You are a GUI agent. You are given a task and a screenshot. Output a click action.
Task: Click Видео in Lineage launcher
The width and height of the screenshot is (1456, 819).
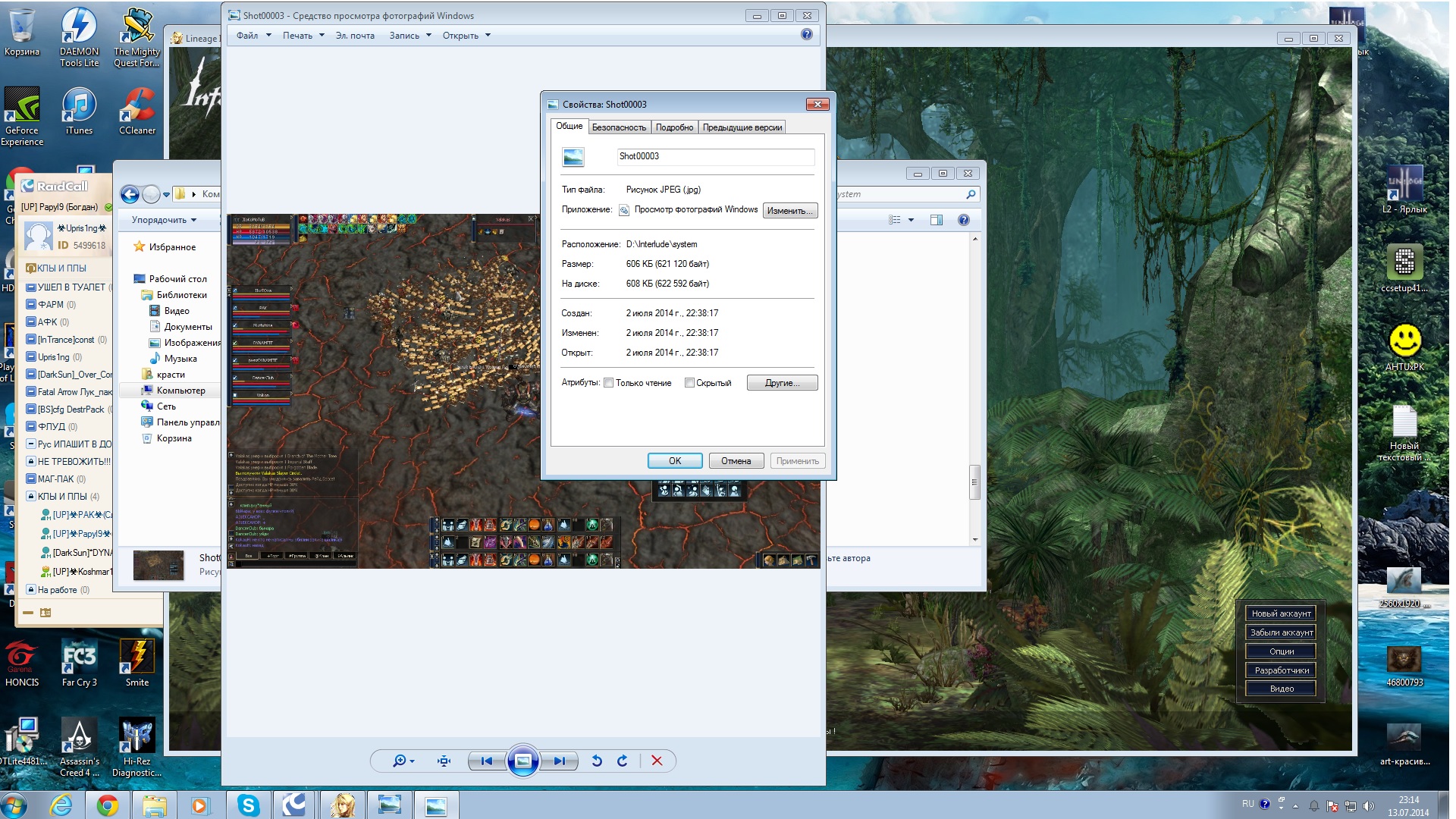click(x=1281, y=689)
